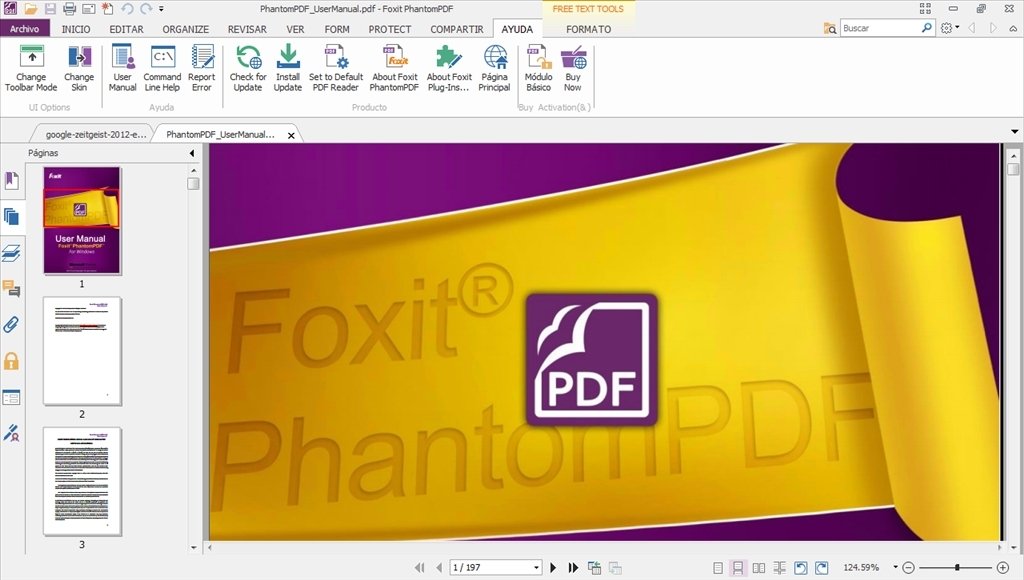
Task: Open the Layers side panel
Action: (x=11, y=252)
